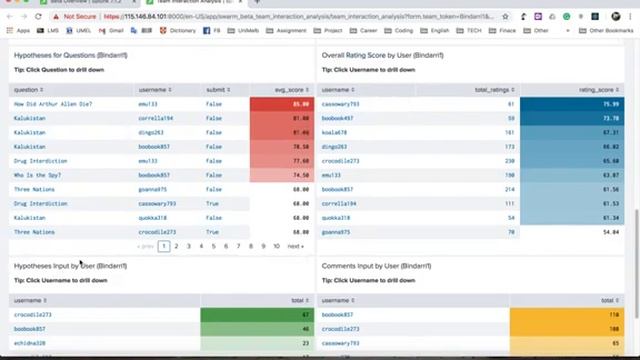Screen dimensions: 640x360
Task: Expand the Finace bookmark folder
Action: coord(502,31)
